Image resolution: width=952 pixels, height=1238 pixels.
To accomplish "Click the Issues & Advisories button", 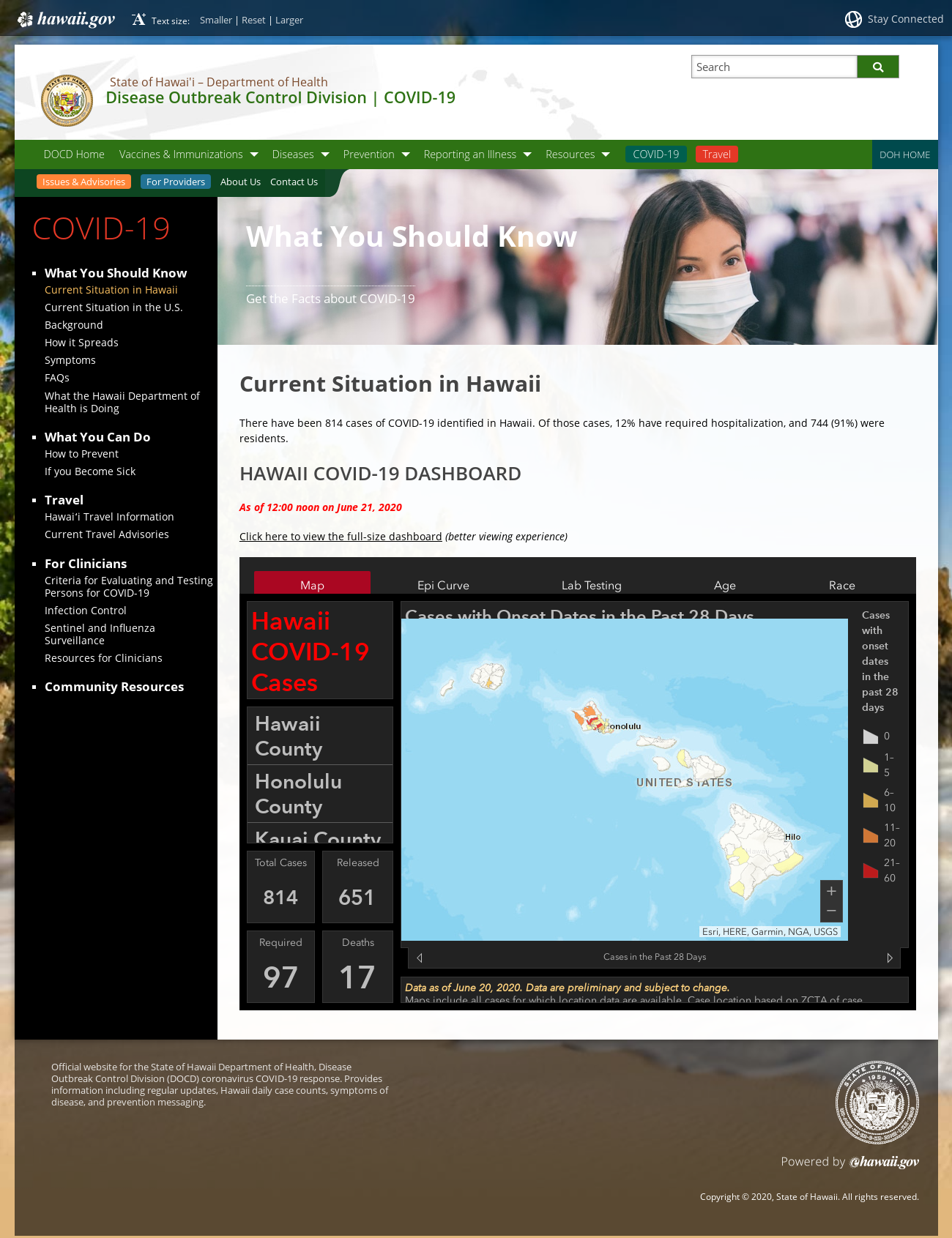I will (x=83, y=182).
